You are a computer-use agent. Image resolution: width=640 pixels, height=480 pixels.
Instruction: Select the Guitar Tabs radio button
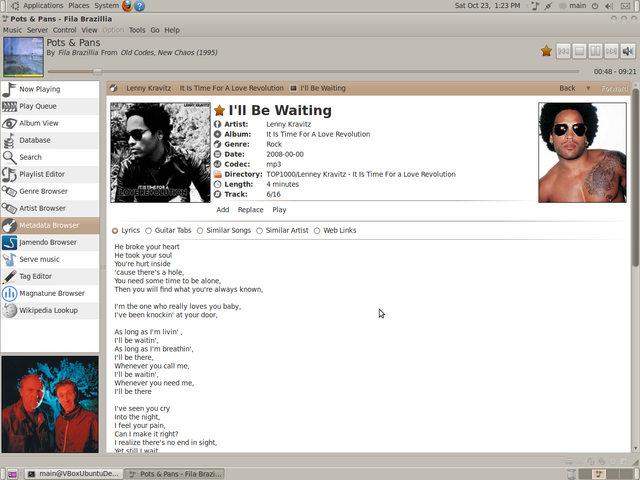click(x=149, y=231)
